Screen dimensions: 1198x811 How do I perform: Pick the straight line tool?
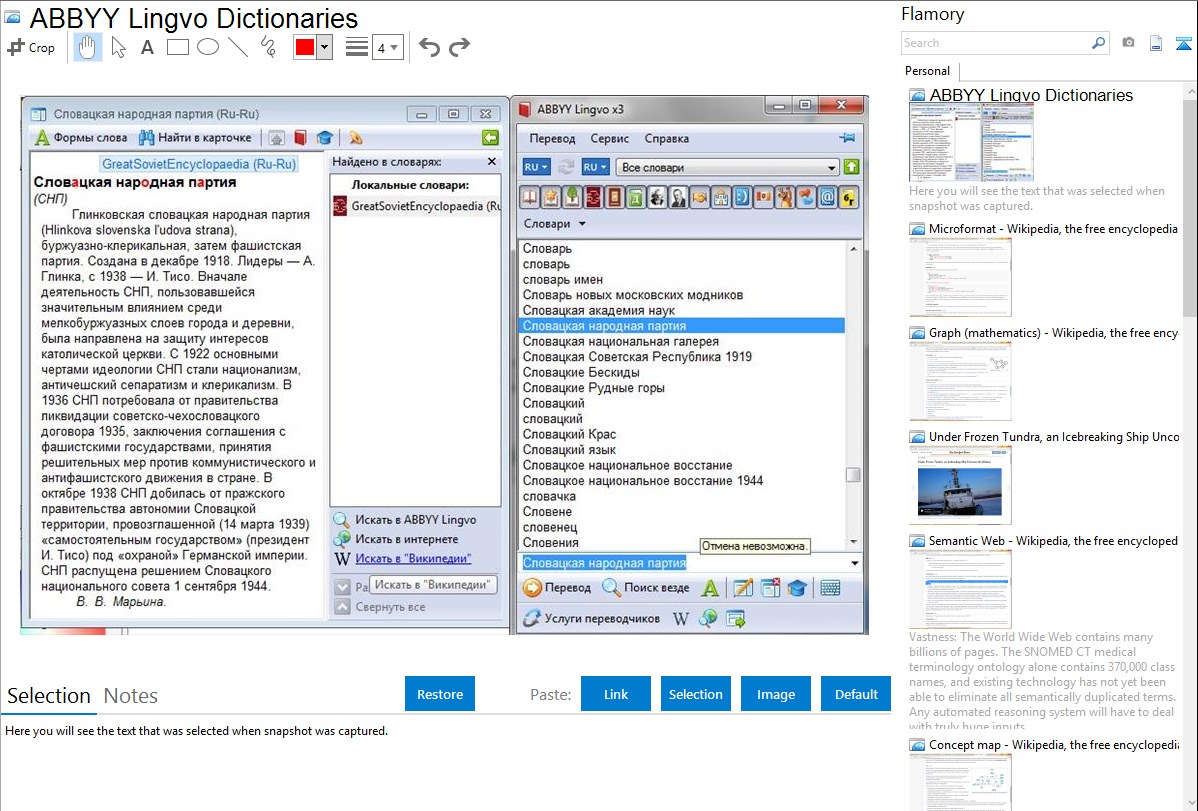pos(238,47)
